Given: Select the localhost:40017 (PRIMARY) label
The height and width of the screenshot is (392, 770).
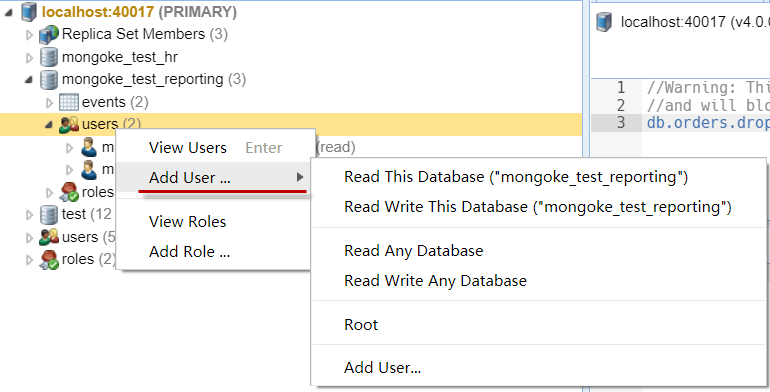Looking at the screenshot, I should tap(139, 12).
